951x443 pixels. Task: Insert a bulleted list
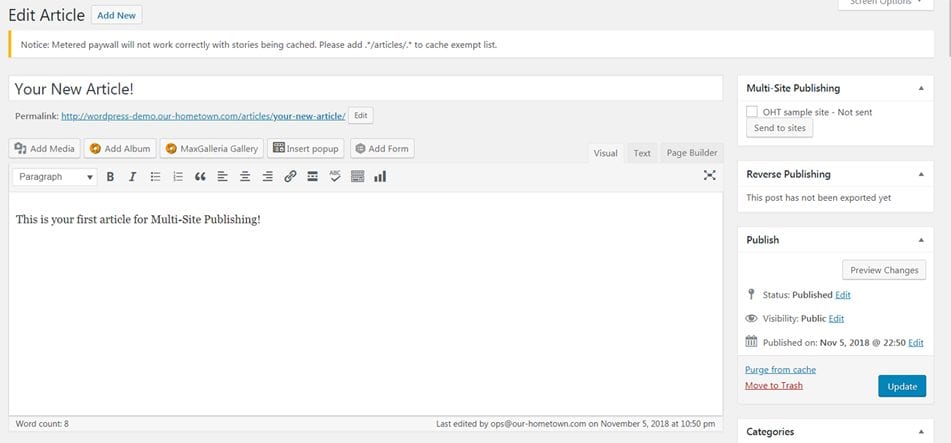tap(155, 177)
